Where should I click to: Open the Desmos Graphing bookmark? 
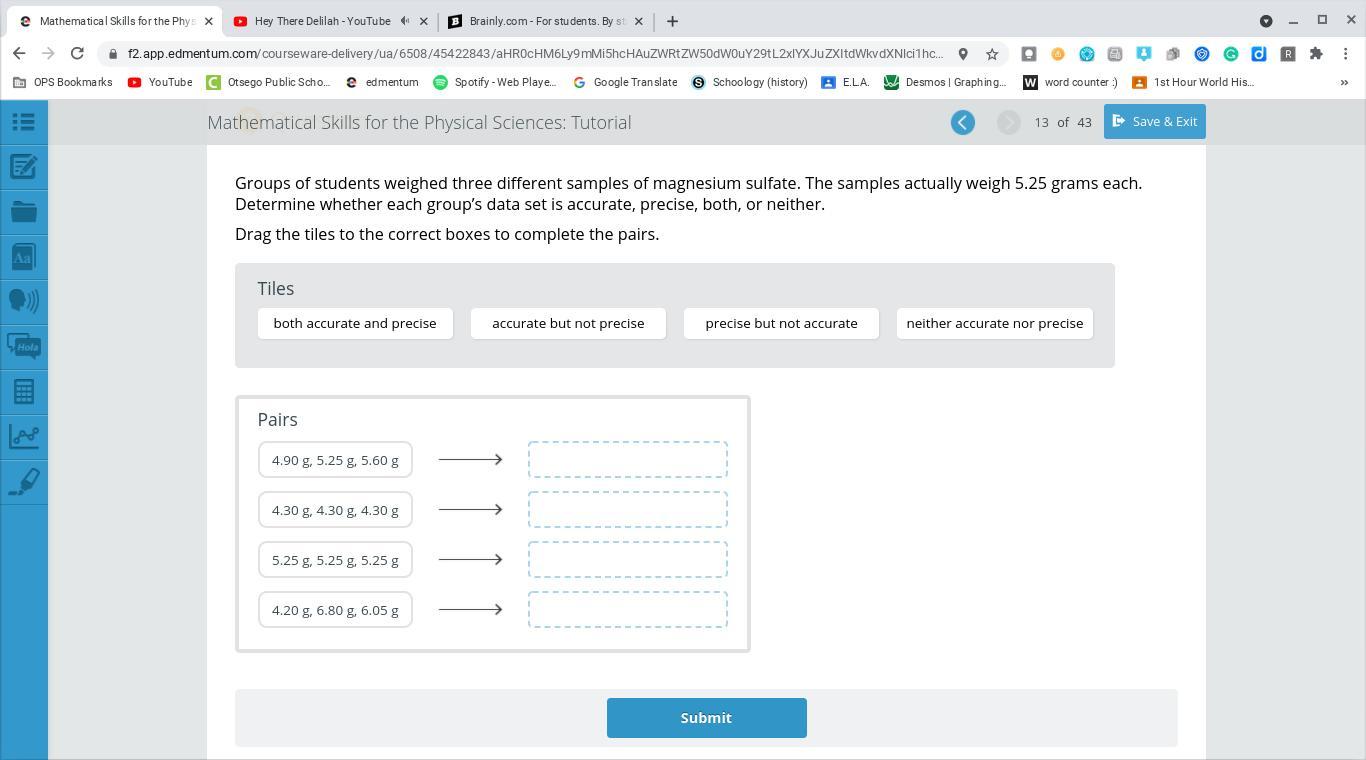click(x=945, y=82)
